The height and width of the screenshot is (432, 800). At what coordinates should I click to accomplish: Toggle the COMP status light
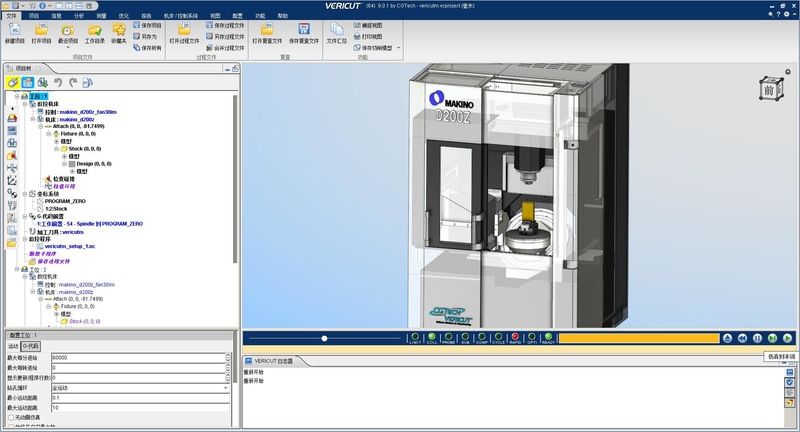coord(482,337)
